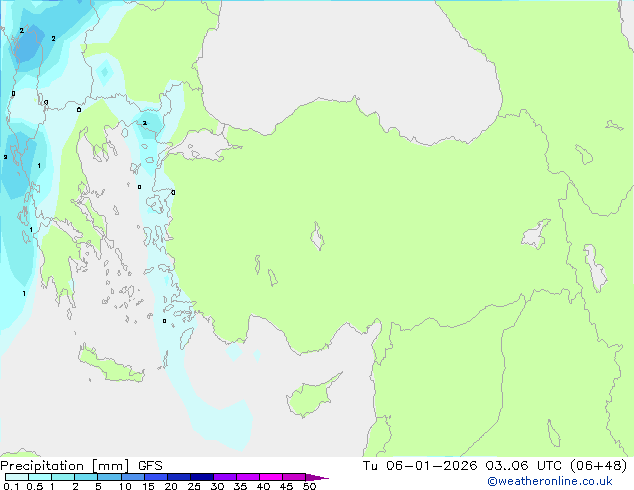The width and height of the screenshot is (634, 490).
Task: Click the 2–5 mm legend color swatch
Action: point(86,477)
